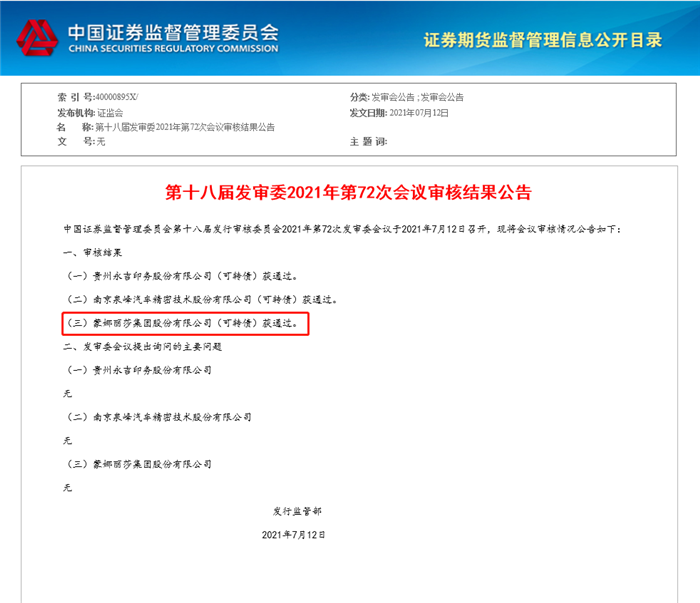700x603 pixels.
Task: Click the closing date 2021年7月12日
Action: coord(293,535)
